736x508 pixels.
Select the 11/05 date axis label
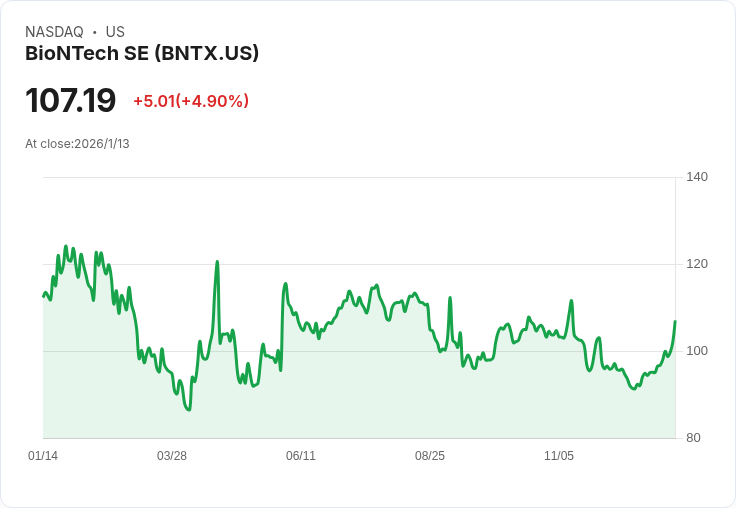tap(559, 456)
